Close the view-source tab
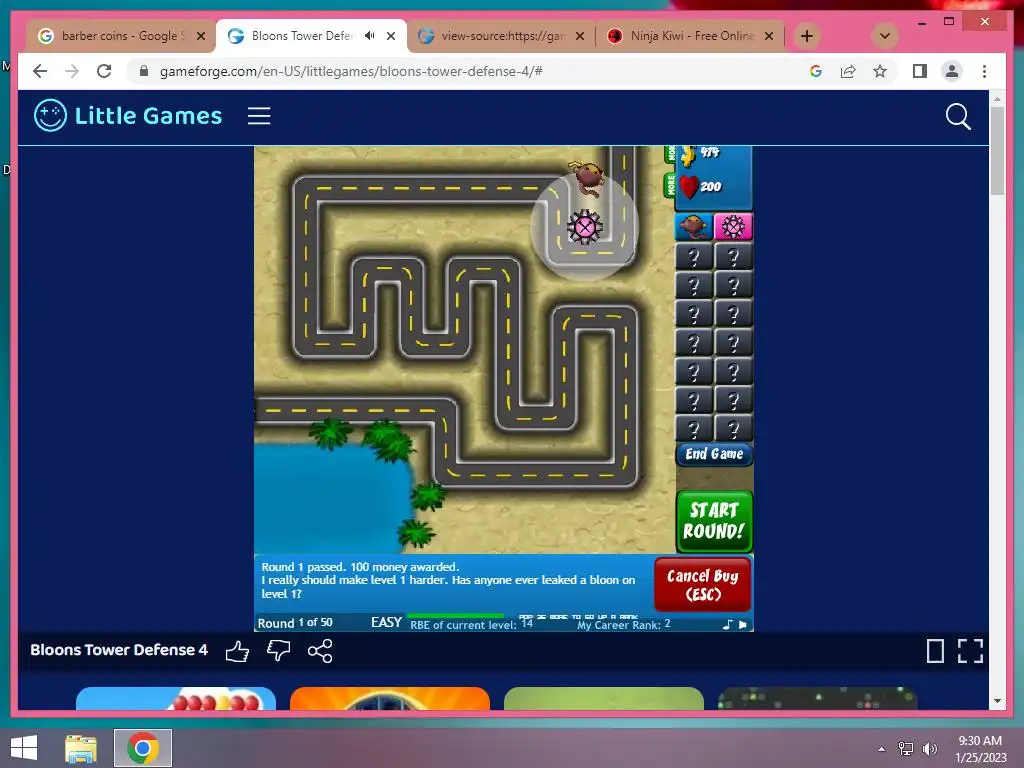This screenshot has width=1024, height=768. (x=580, y=36)
